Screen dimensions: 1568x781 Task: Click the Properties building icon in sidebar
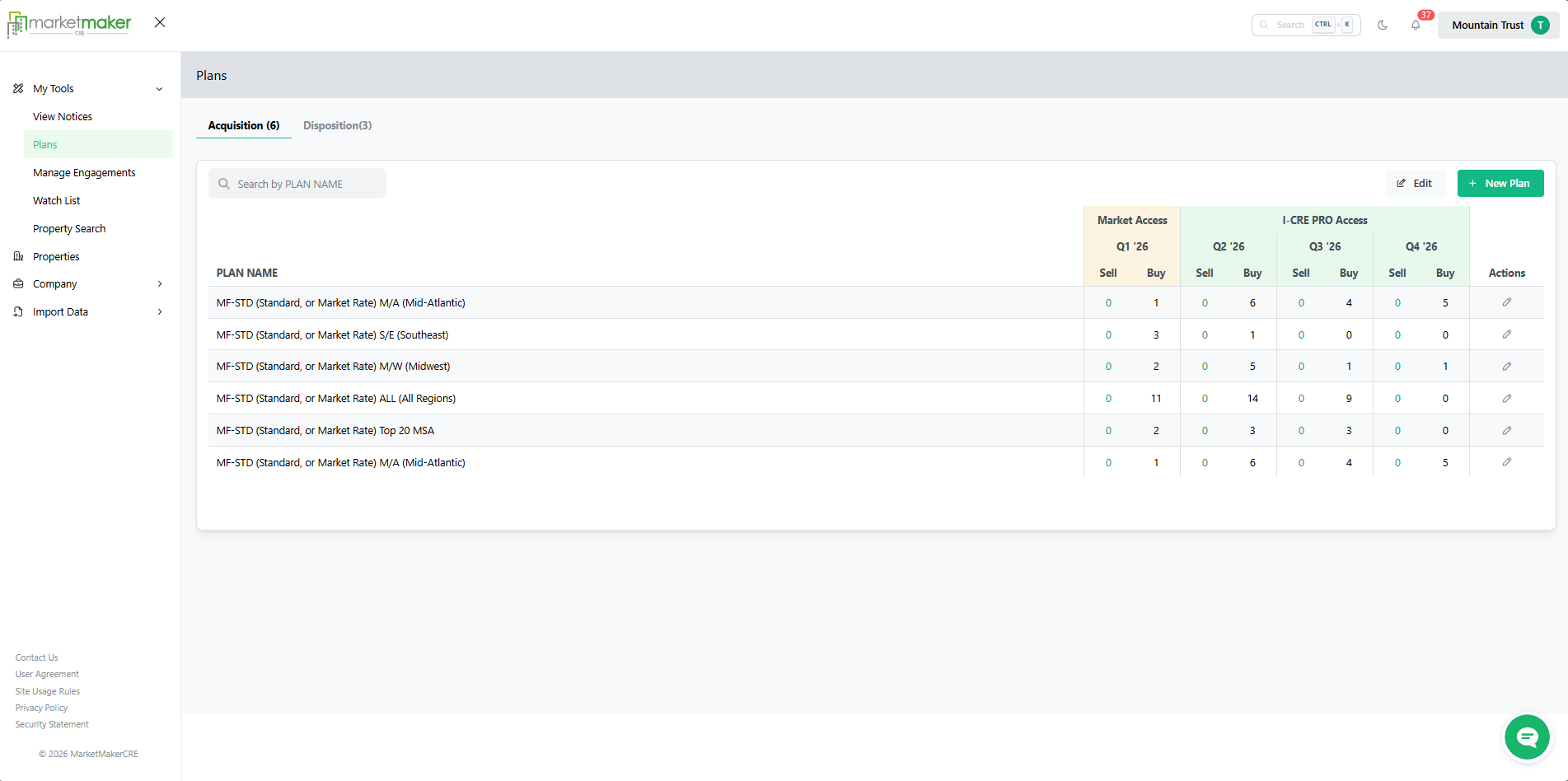[18, 256]
